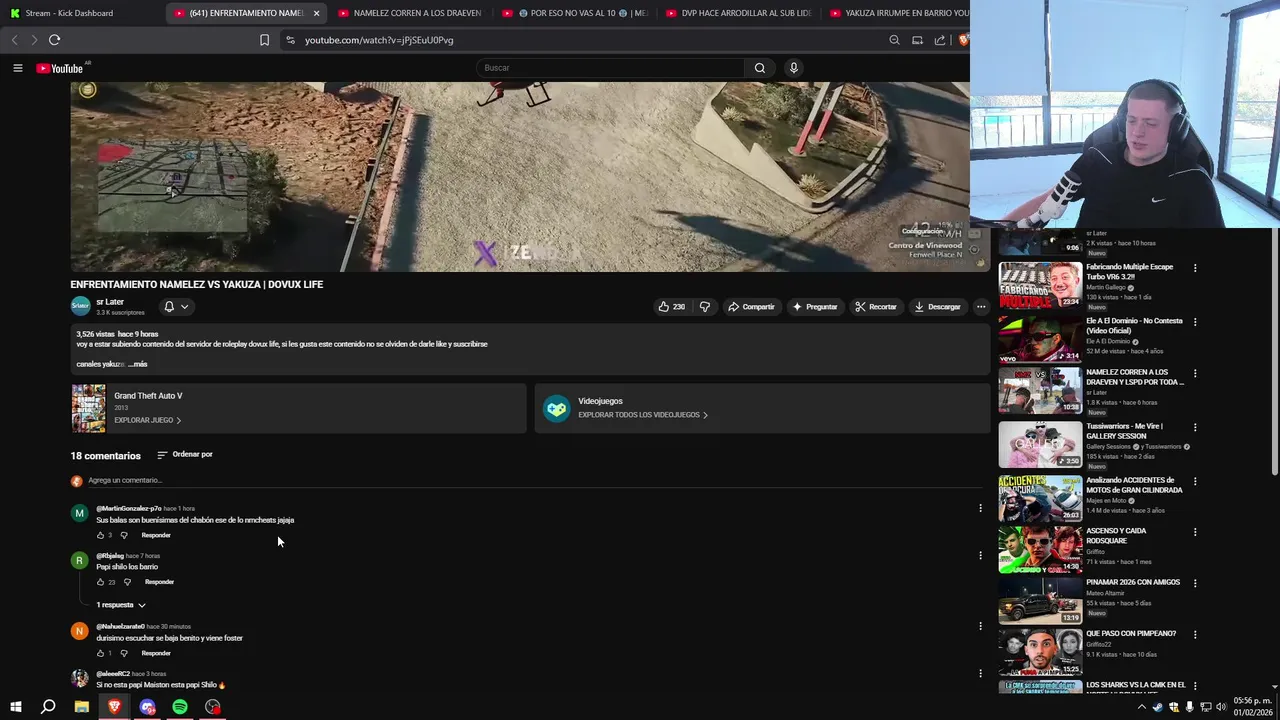
Task: Open options menu for Nahuelzarate0 comment
Action: [980, 626]
